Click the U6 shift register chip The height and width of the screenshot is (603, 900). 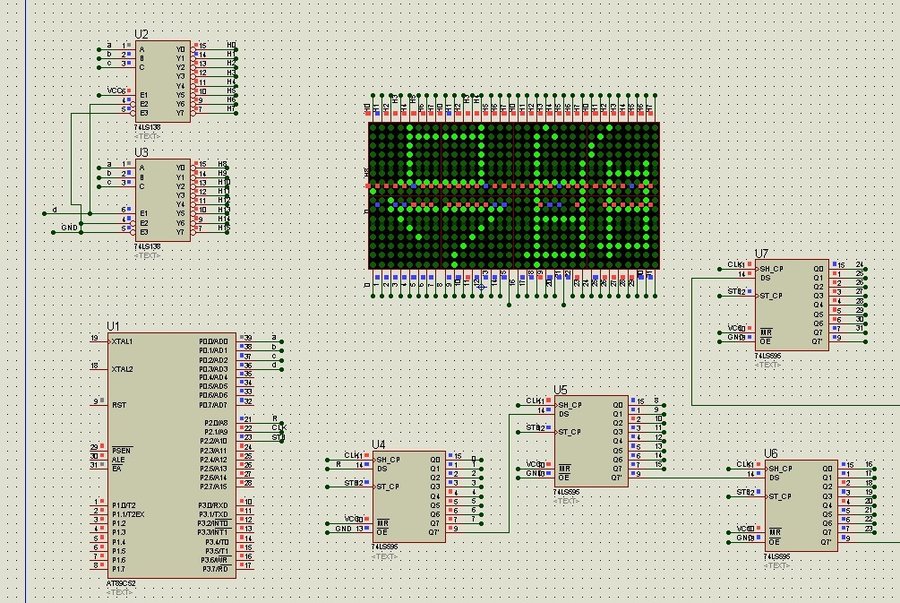801,504
